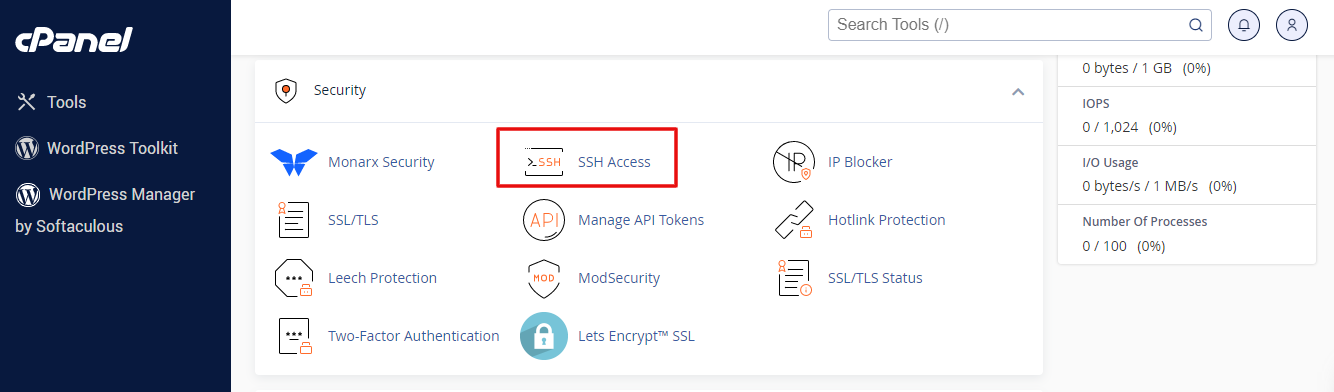Click the Hotlink Protection chain icon
The image size is (1334, 392).
click(x=794, y=220)
